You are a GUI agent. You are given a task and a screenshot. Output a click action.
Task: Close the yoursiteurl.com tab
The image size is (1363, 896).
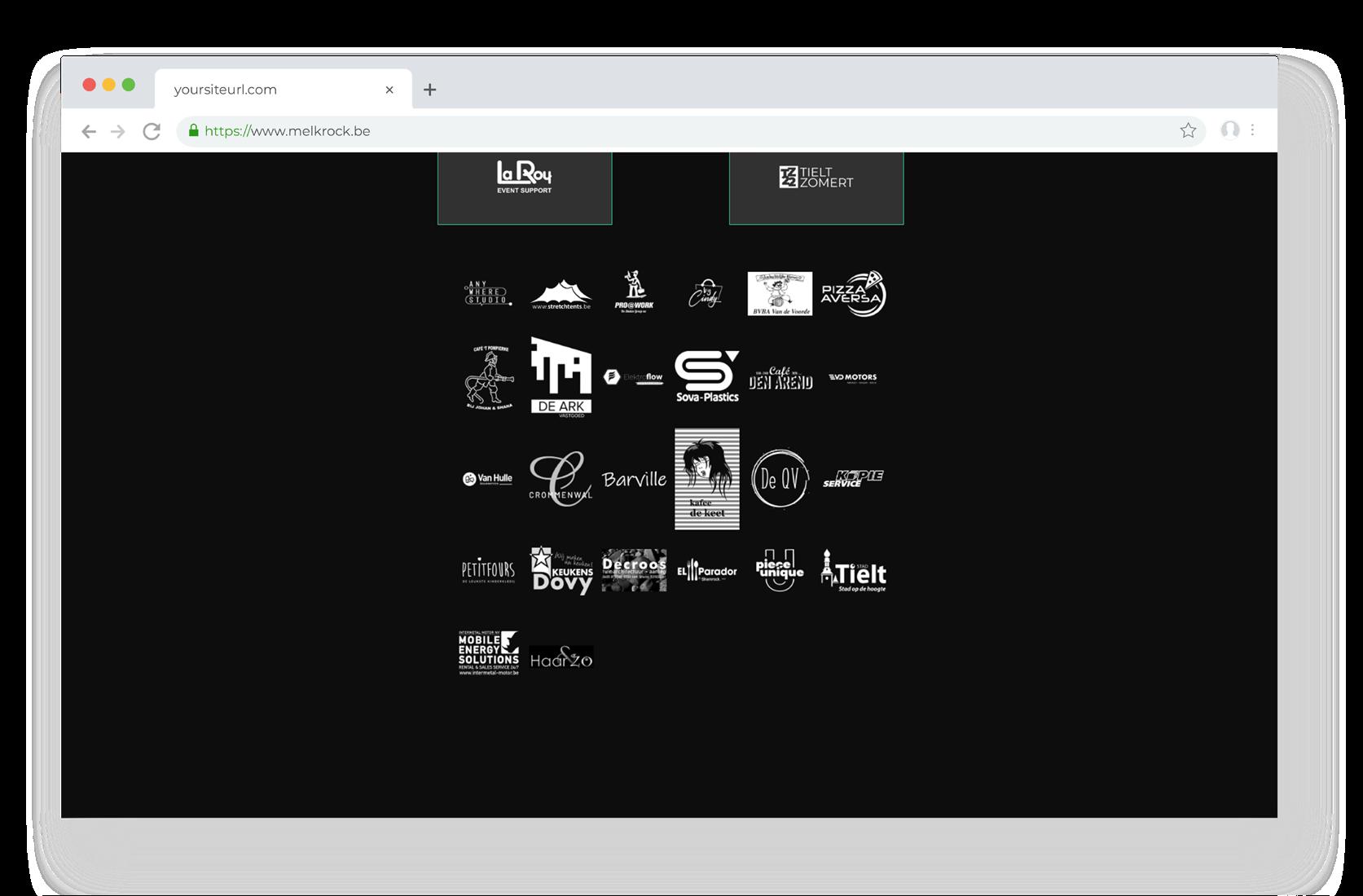click(x=389, y=90)
